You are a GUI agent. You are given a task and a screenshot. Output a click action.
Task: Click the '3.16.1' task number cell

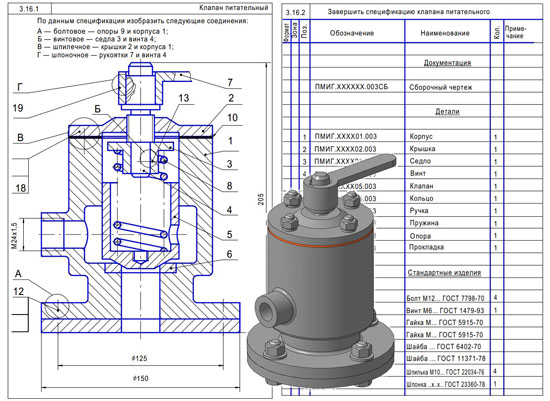(x=30, y=9)
